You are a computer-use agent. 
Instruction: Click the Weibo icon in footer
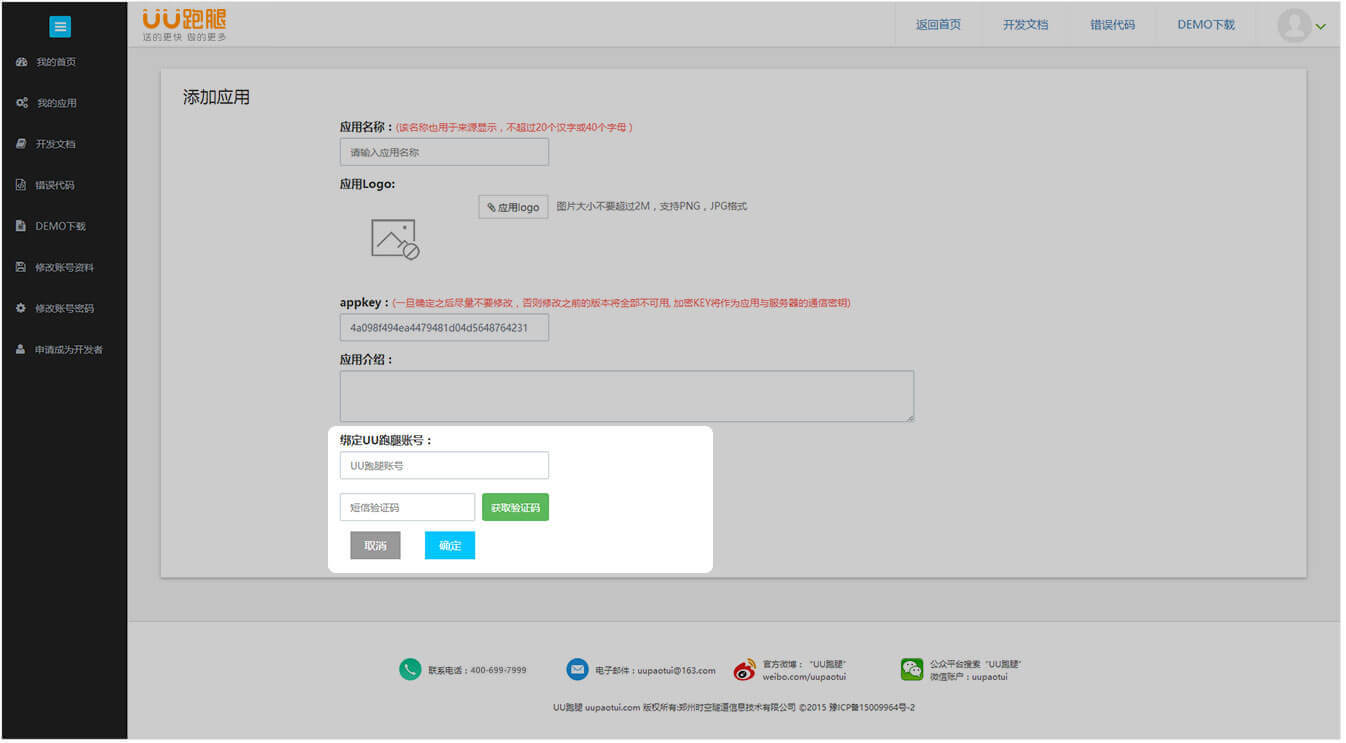744,670
